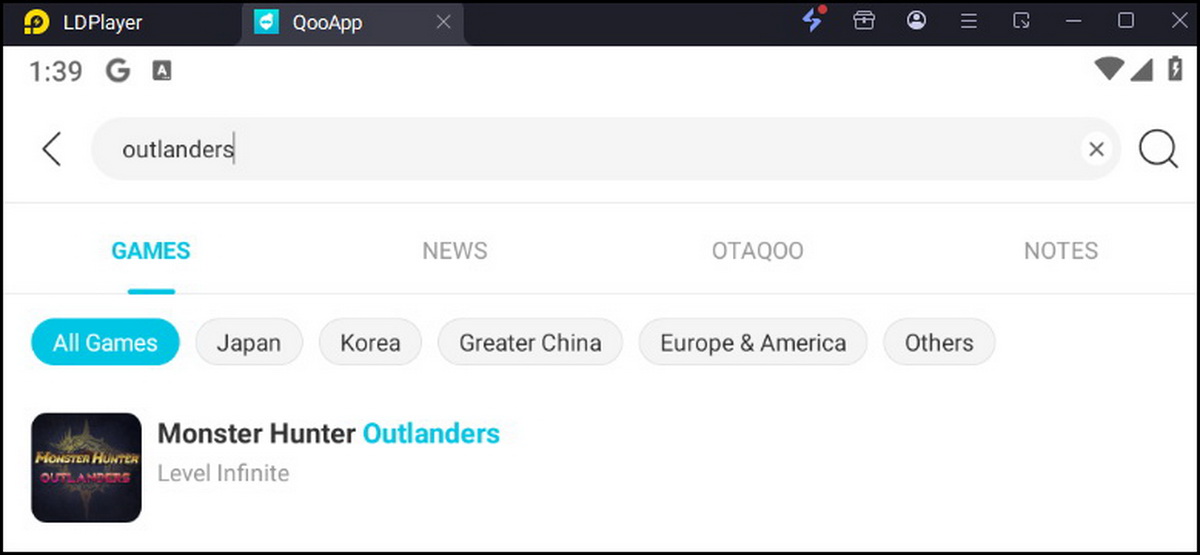1200x555 pixels.
Task: Filter results by Korea
Action: tap(370, 343)
